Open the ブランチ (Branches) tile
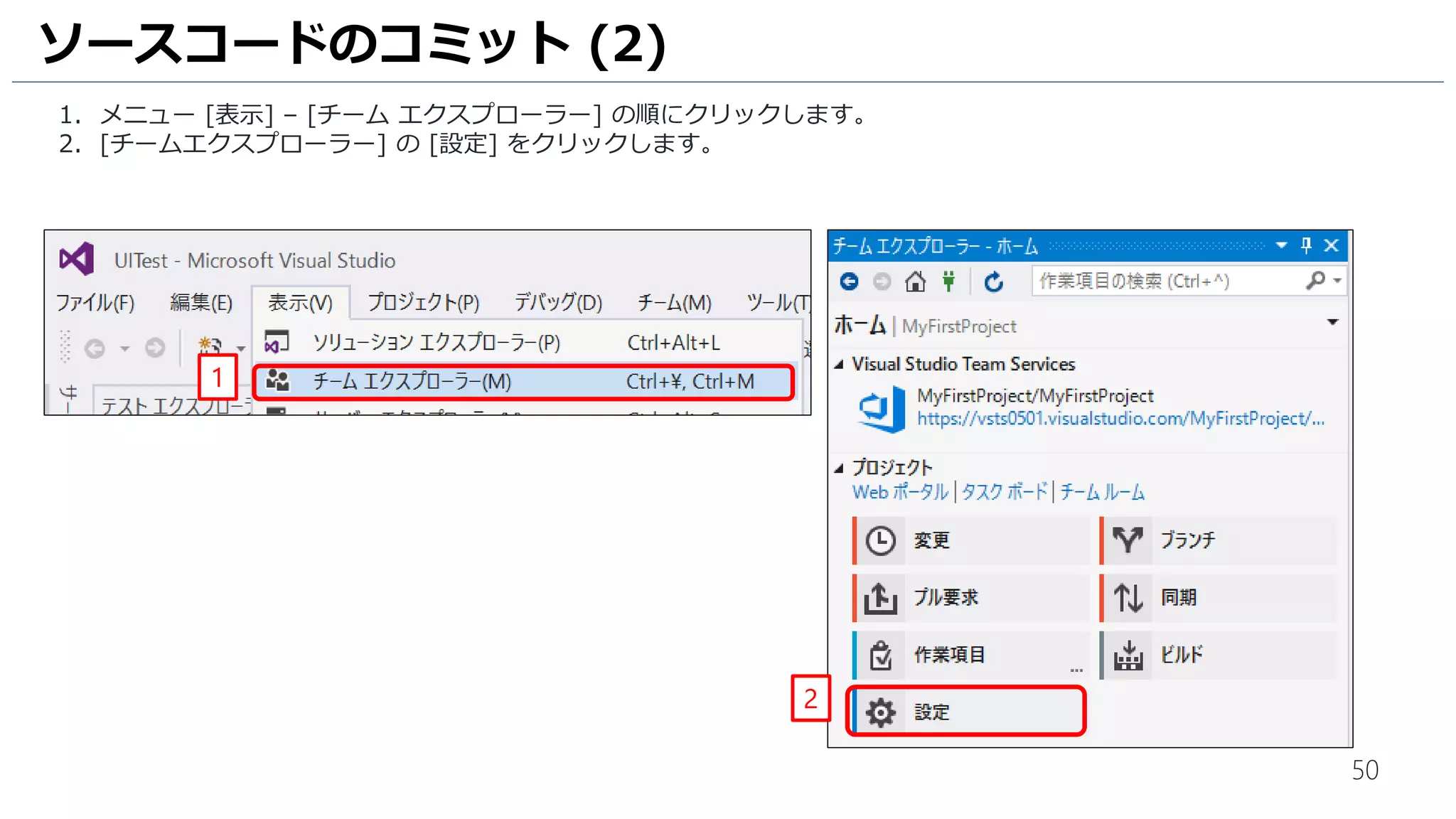Screen dimensions: 1456x819 [1219, 540]
